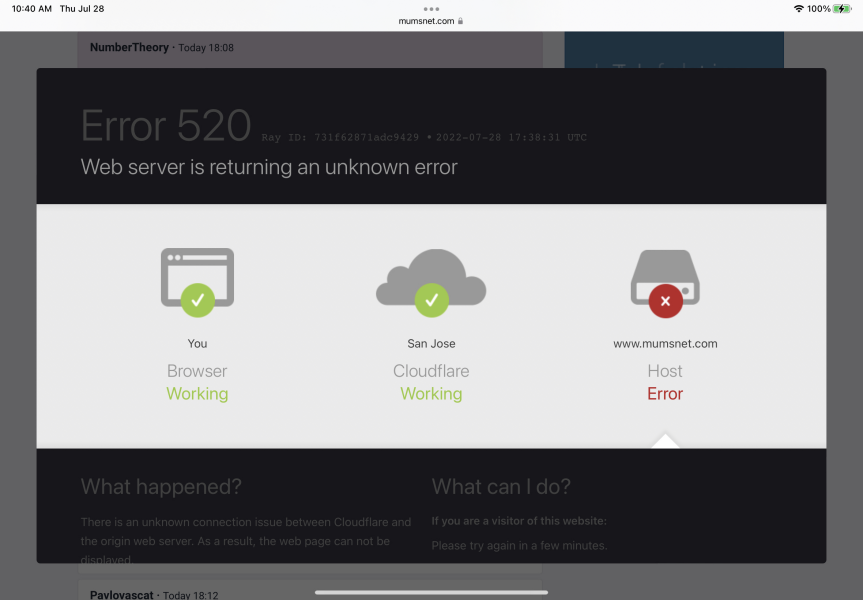Screen dimensions: 863x600
Task: Click the white disclosure arrow beneath the Host icon
Action: point(664,440)
